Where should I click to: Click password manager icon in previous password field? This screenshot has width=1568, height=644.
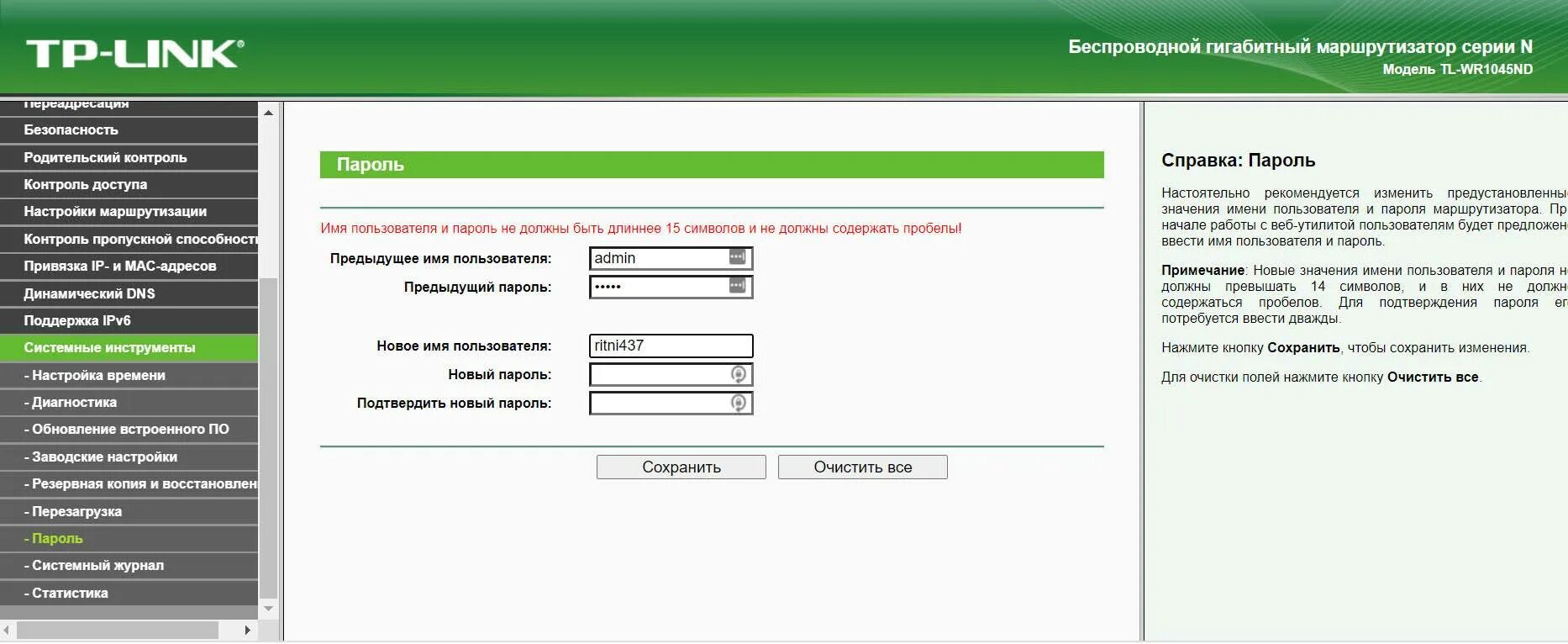tap(737, 286)
